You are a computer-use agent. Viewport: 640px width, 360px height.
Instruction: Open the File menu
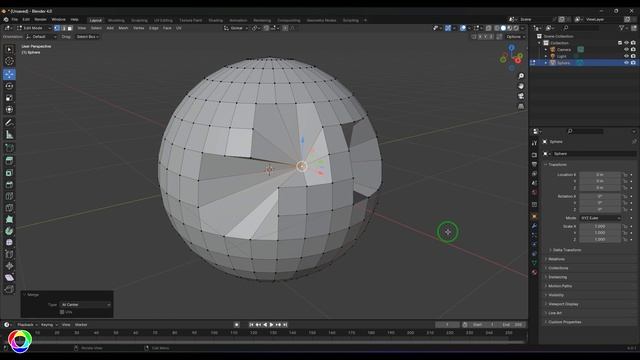pos(14,20)
